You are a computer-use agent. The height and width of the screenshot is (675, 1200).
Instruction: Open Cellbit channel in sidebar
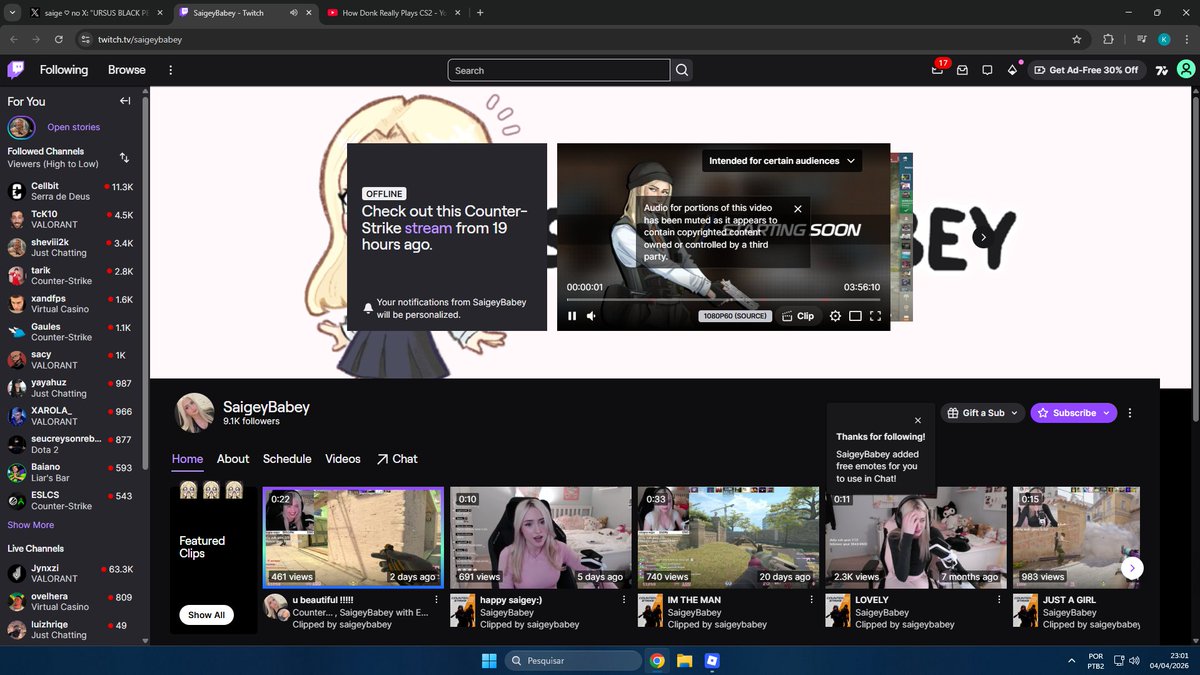pos(72,191)
